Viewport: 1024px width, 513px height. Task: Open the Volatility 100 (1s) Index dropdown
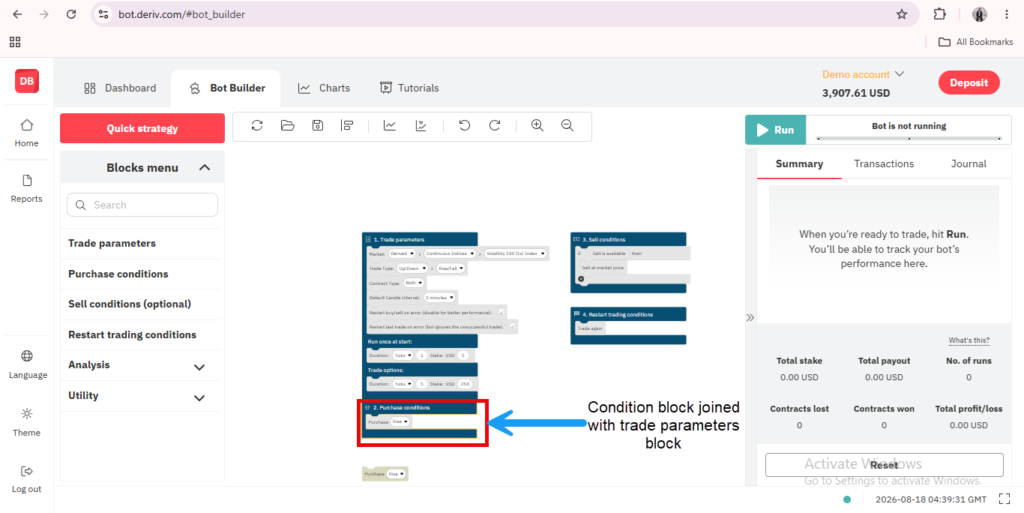(515, 253)
